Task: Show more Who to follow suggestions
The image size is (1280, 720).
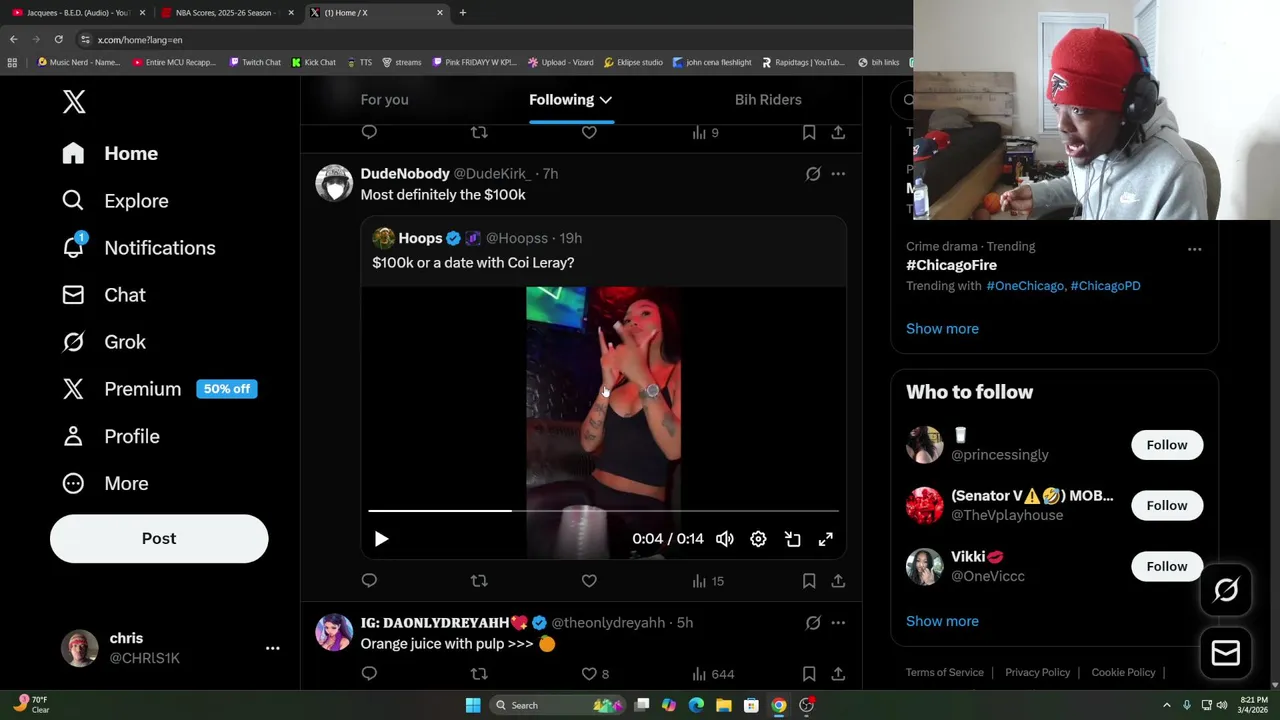Action: [x=942, y=621]
